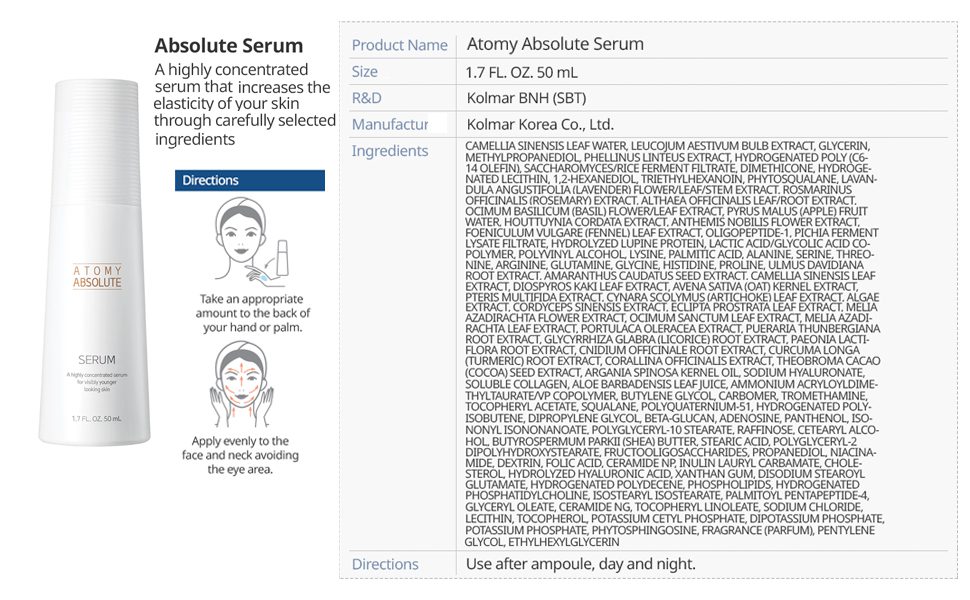Select the "Atomy Absolute Serum" product name value
The image size is (970, 600).
[555, 45]
